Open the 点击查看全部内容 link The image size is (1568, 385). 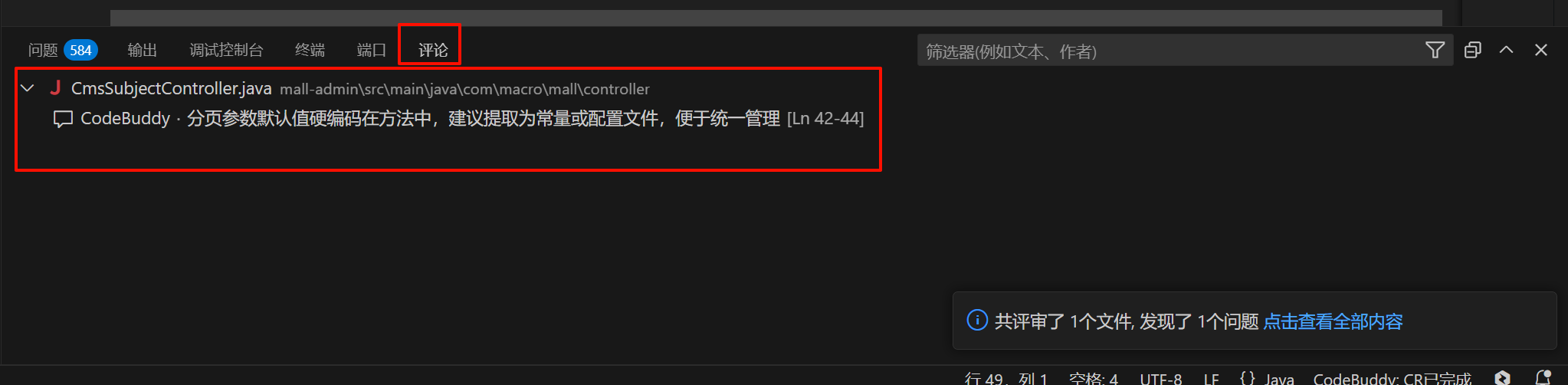point(1333,321)
